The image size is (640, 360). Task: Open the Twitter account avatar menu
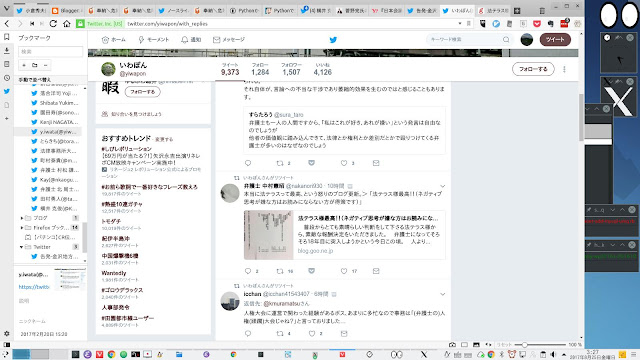(x=527, y=40)
